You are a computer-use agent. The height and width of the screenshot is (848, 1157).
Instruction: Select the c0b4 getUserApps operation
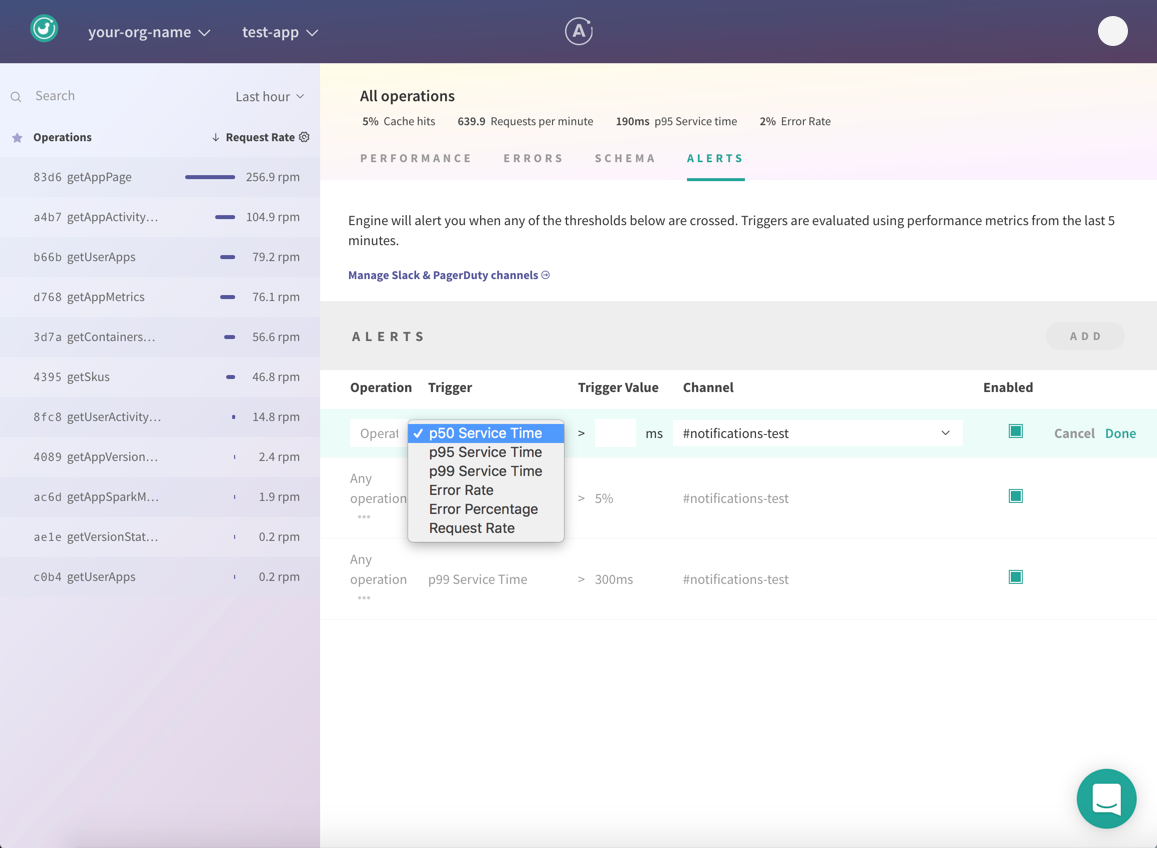pos(160,576)
